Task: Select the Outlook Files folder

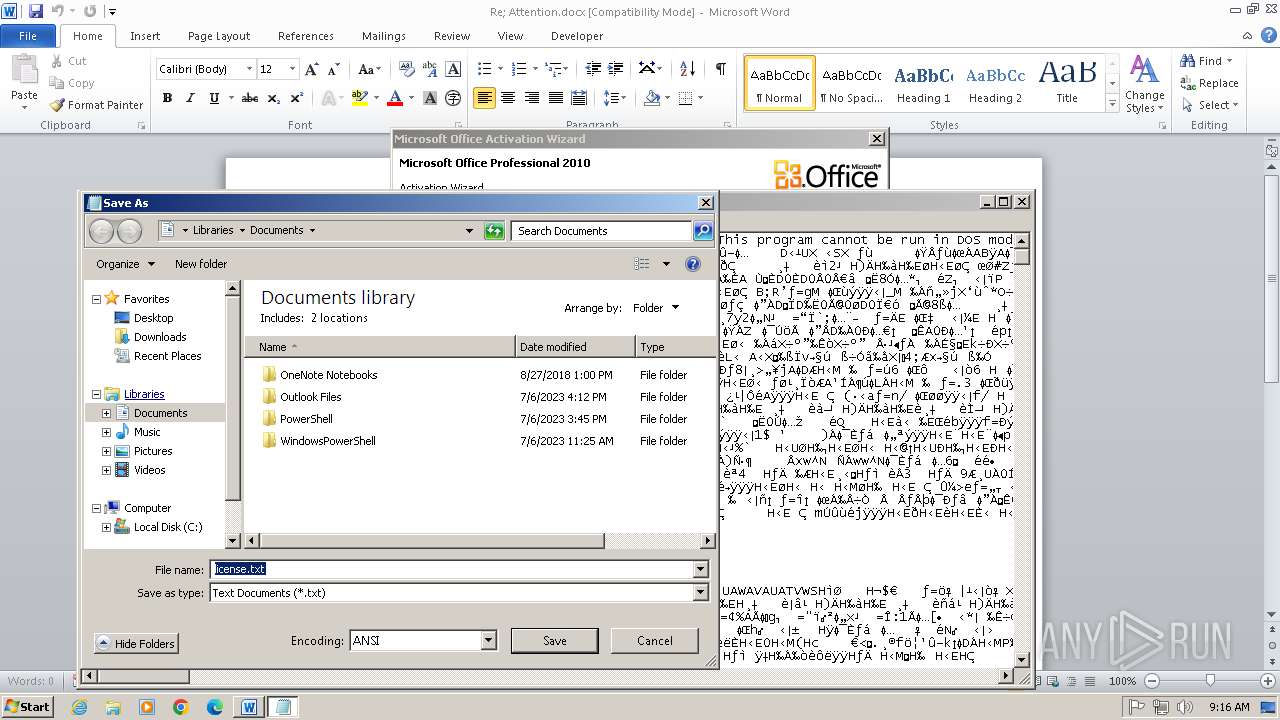Action: click(x=310, y=397)
